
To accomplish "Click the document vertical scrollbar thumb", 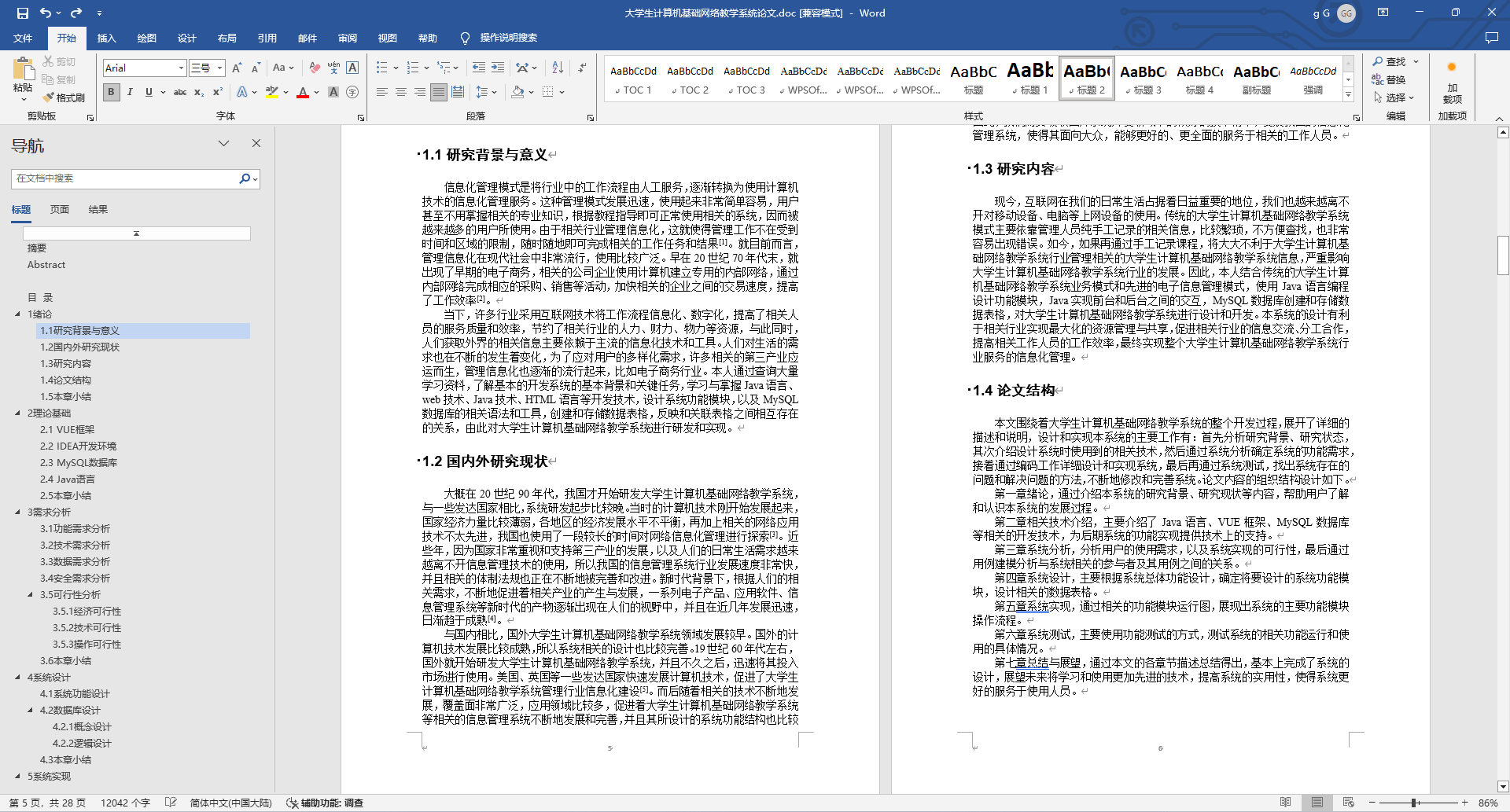I will [1503, 255].
